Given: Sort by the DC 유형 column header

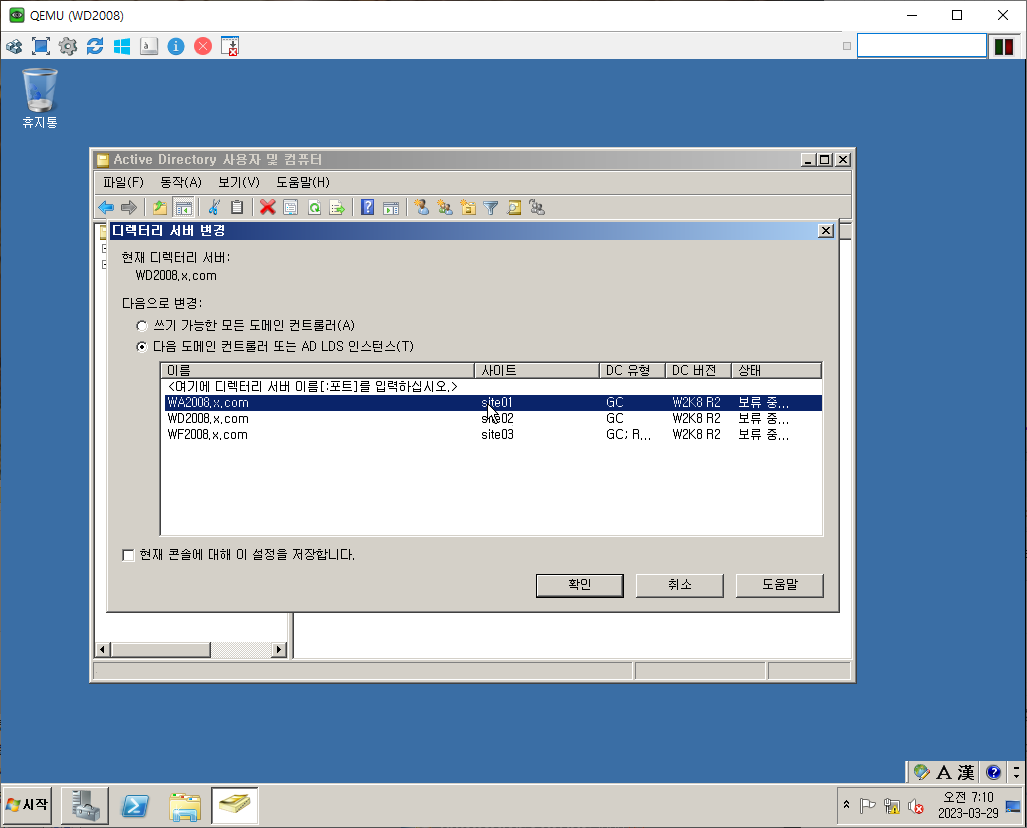Looking at the screenshot, I should click(x=632, y=370).
